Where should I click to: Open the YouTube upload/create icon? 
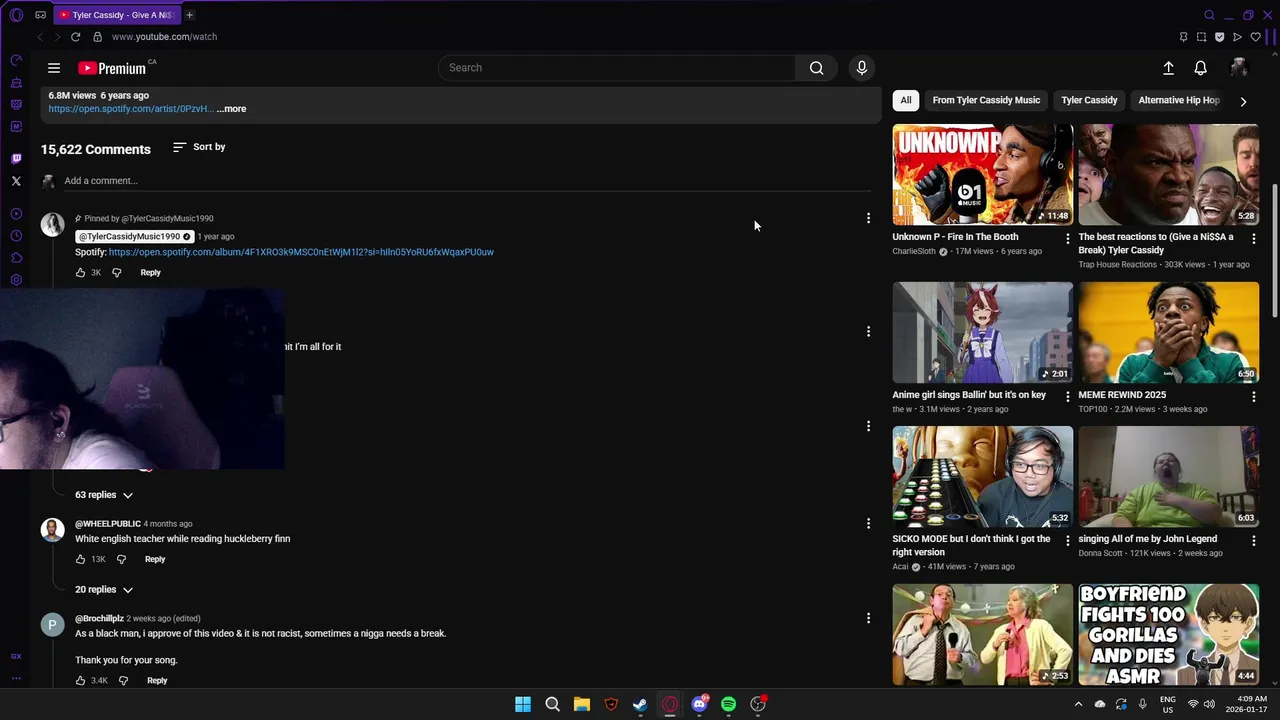pyautogui.click(x=1168, y=68)
